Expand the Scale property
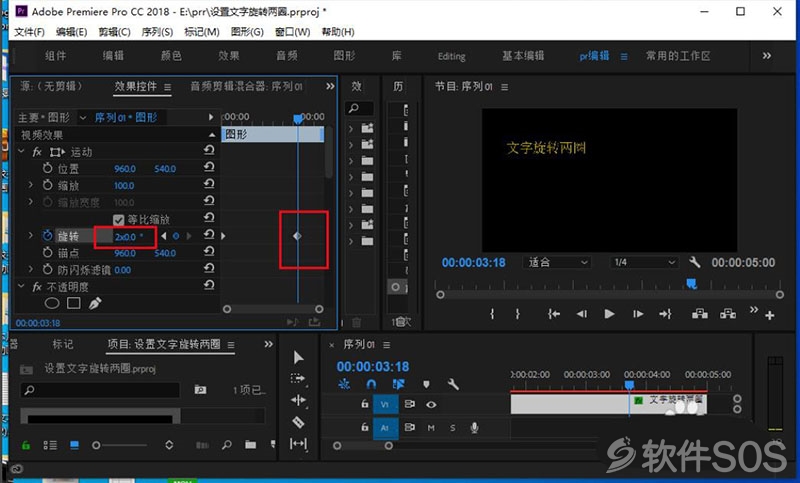 31,185
